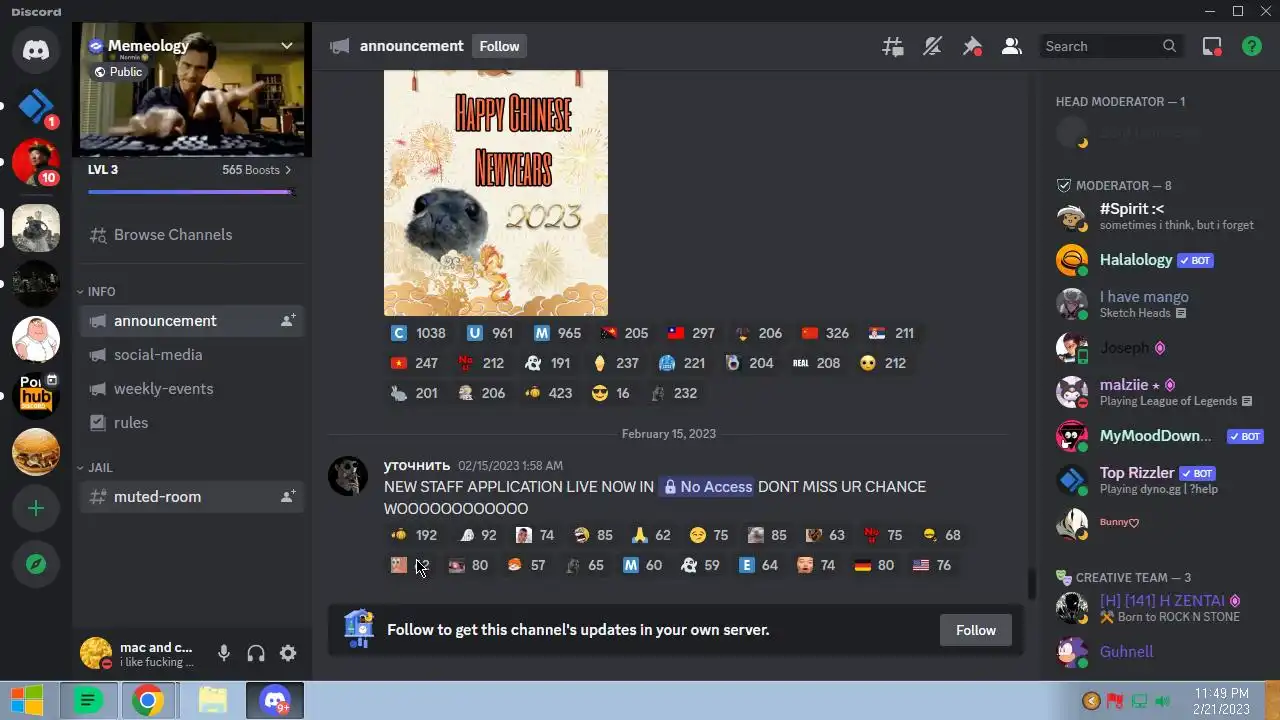Toggle reaction with count 192

click(x=415, y=535)
